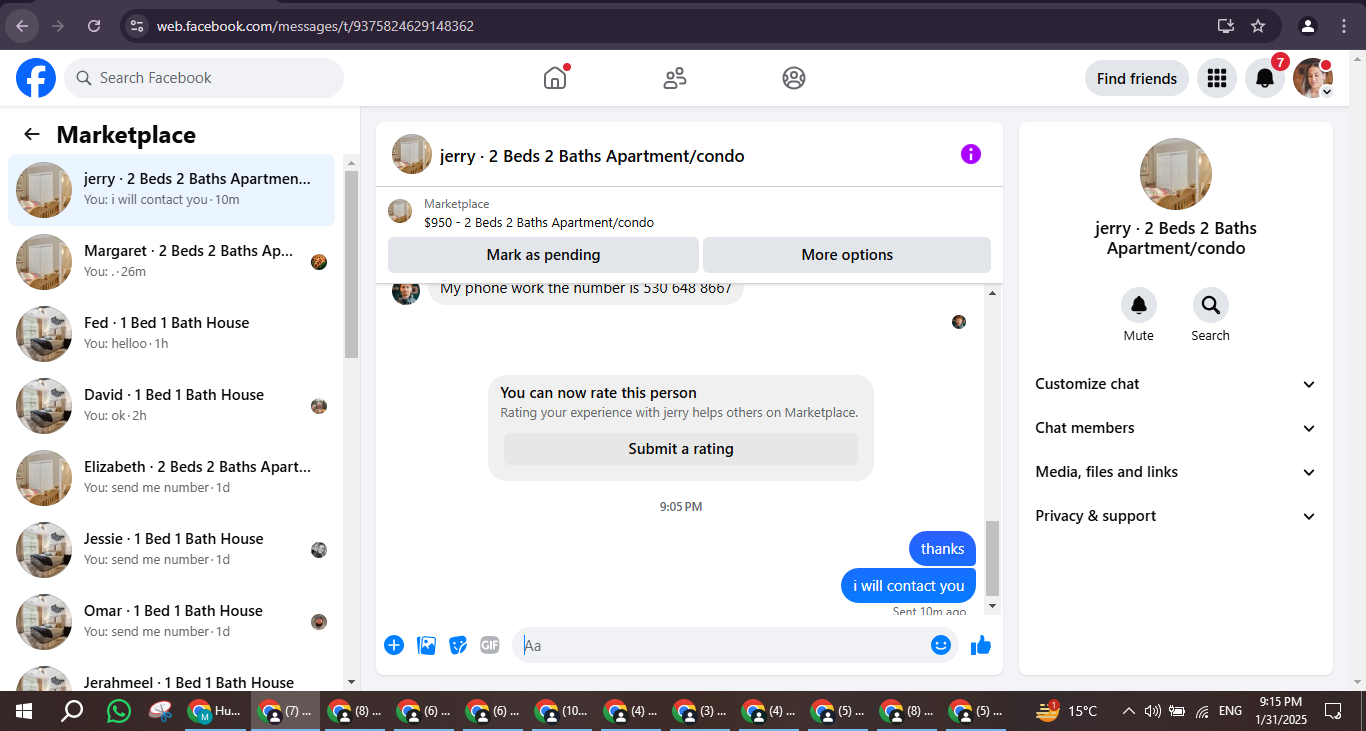The height and width of the screenshot is (731, 1366).
Task: Select the David 1 Bed 1 Bath House chat
Action: pyautogui.click(x=171, y=406)
